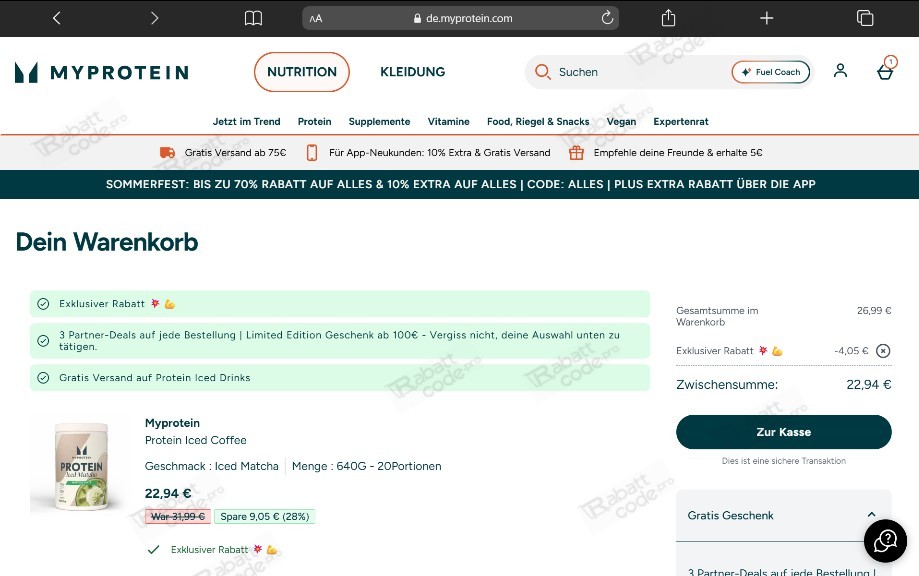The height and width of the screenshot is (576, 919).
Task: Click the War 31,99 € old price
Action: pos(178,517)
